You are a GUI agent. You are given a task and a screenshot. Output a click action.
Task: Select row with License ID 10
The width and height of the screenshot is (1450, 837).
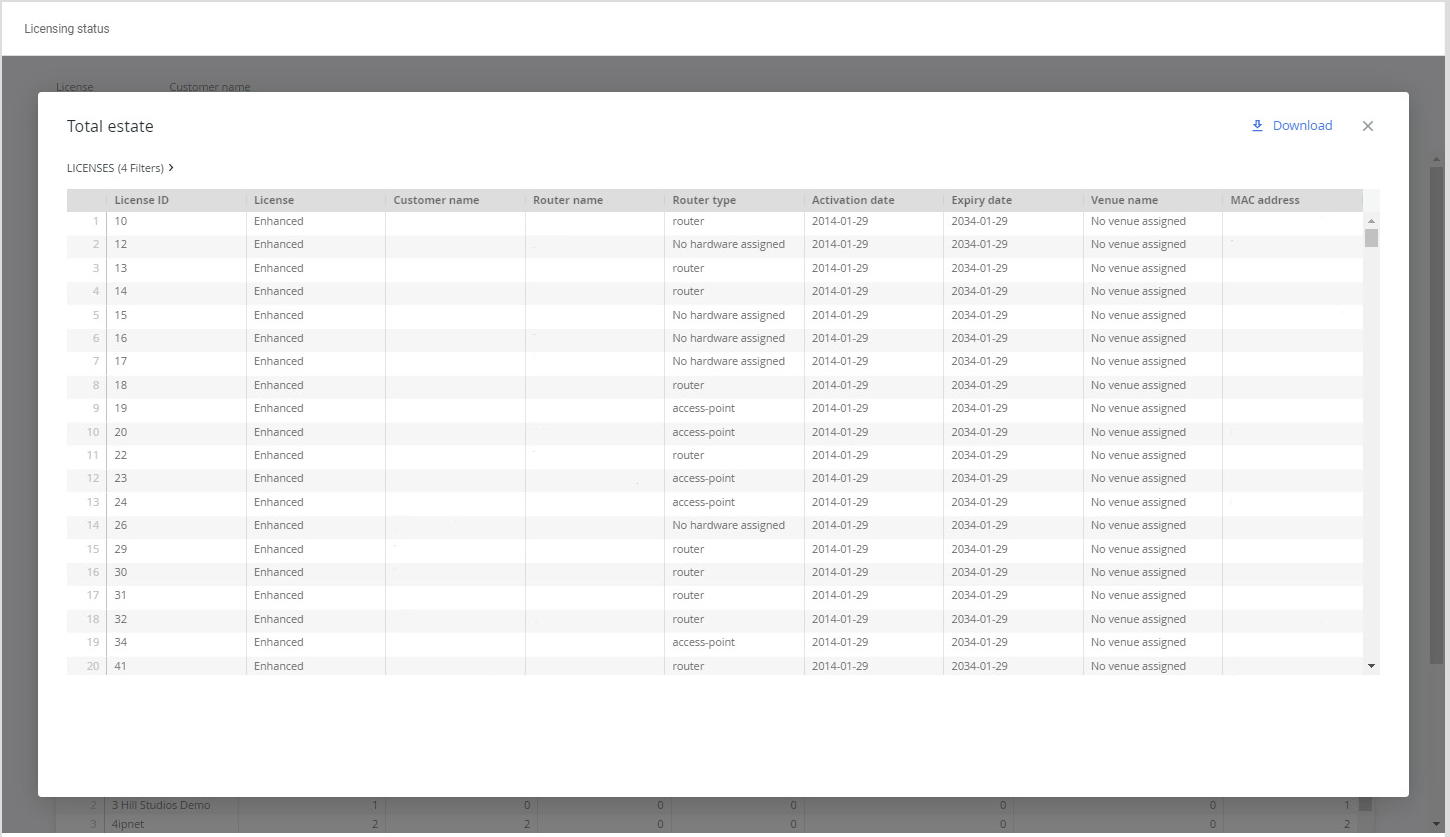coord(121,221)
